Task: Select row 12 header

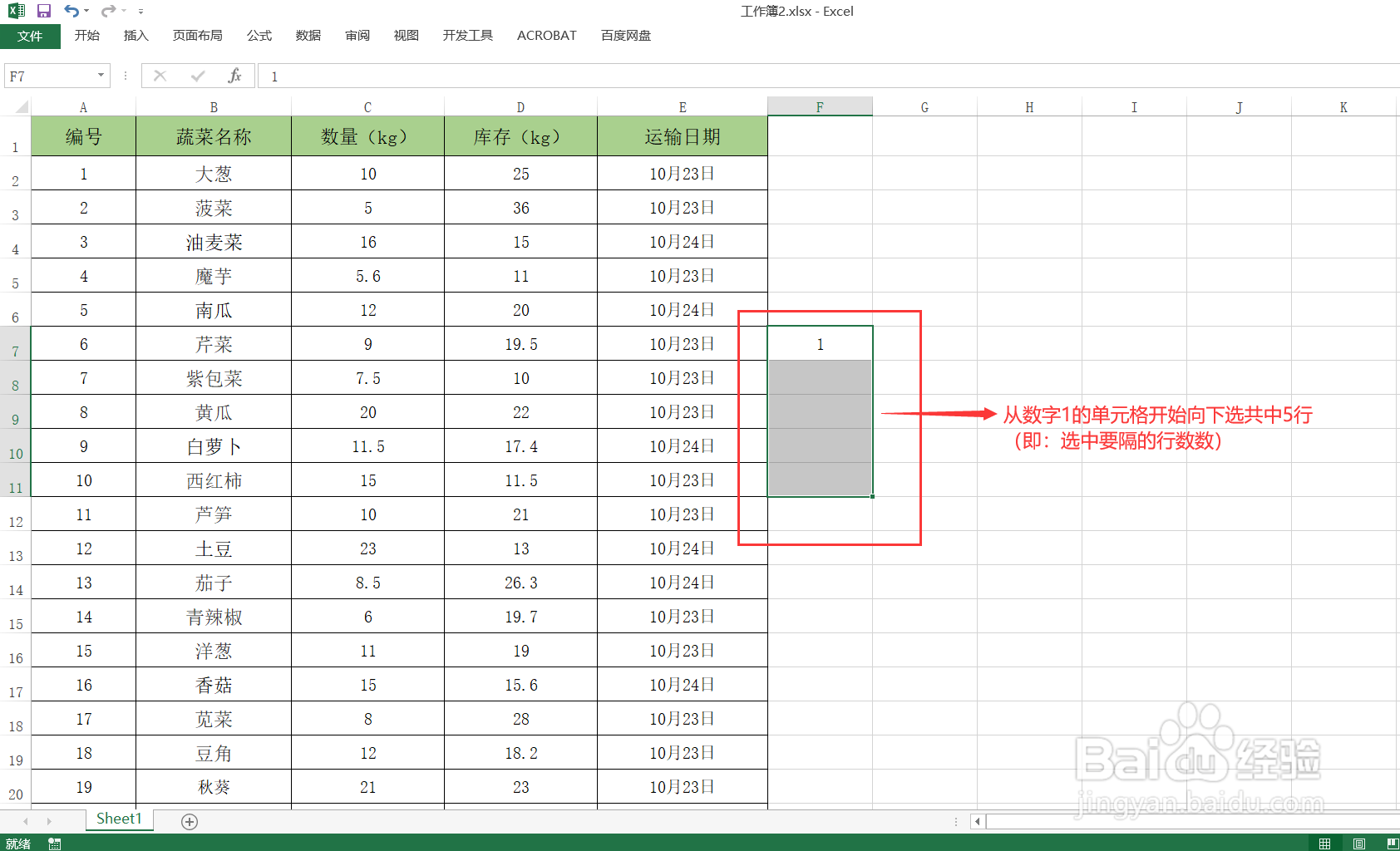Action: click(x=15, y=514)
